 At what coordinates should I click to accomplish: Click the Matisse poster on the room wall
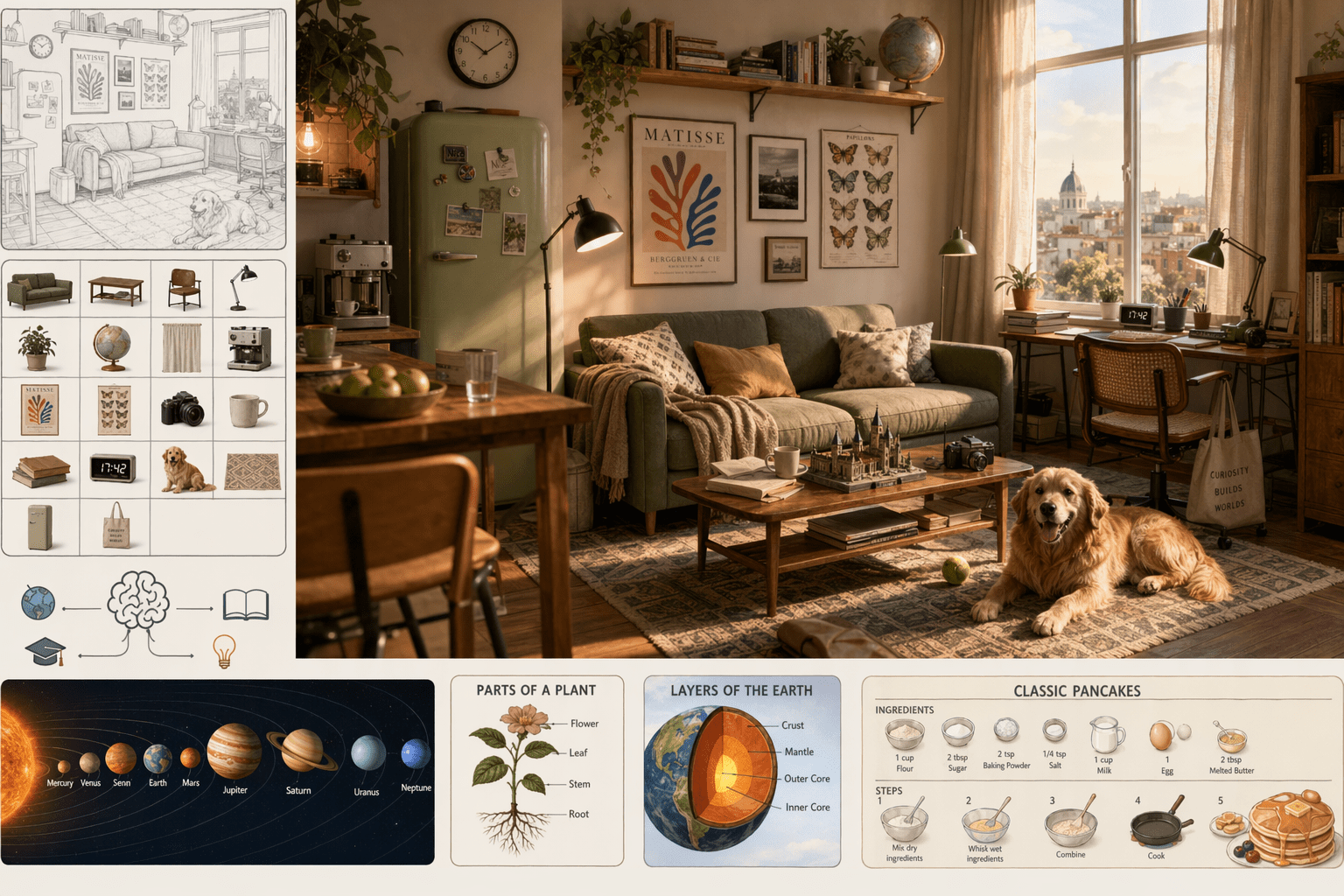(x=682, y=200)
